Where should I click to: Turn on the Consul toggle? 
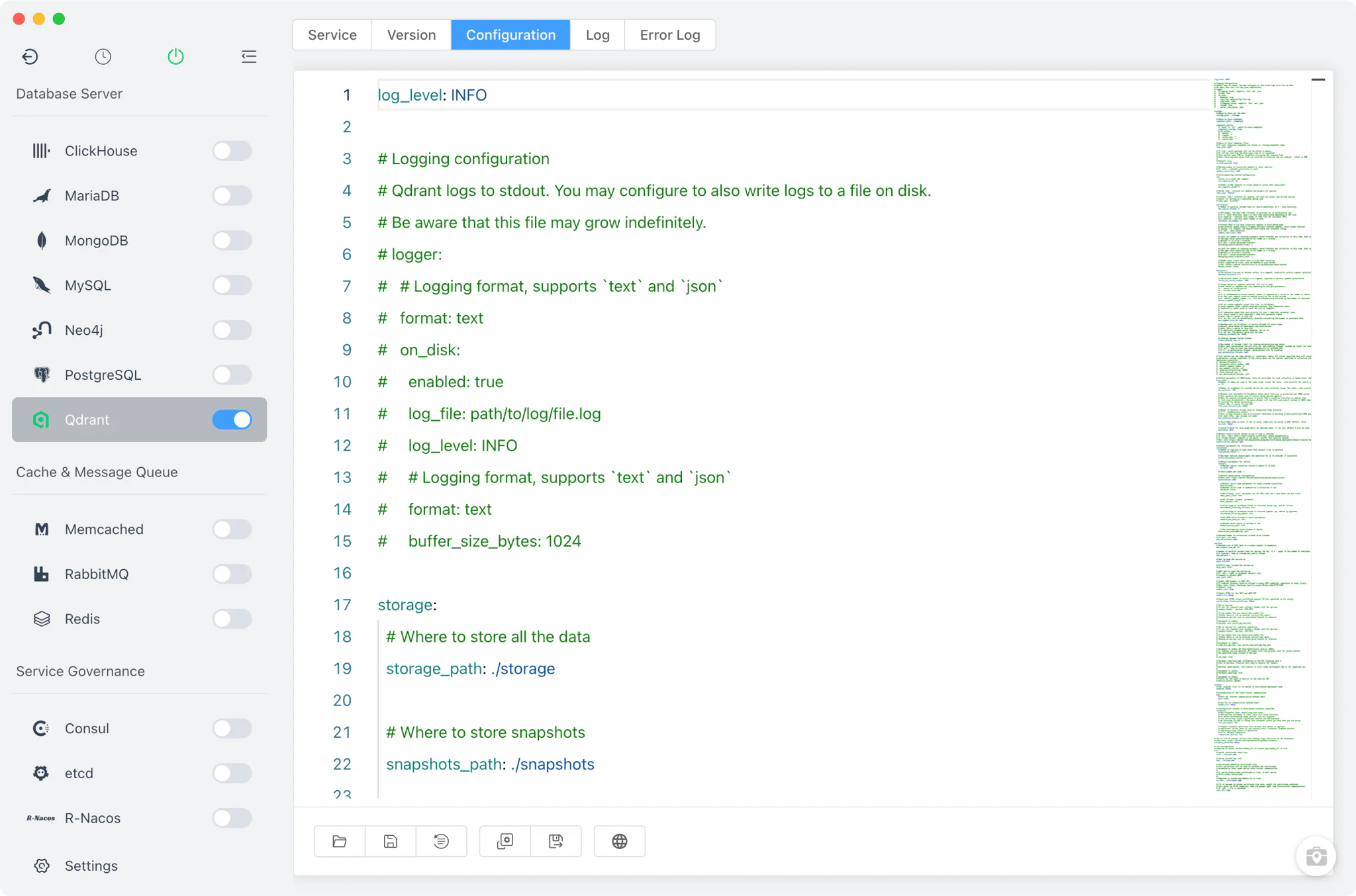[232, 729]
